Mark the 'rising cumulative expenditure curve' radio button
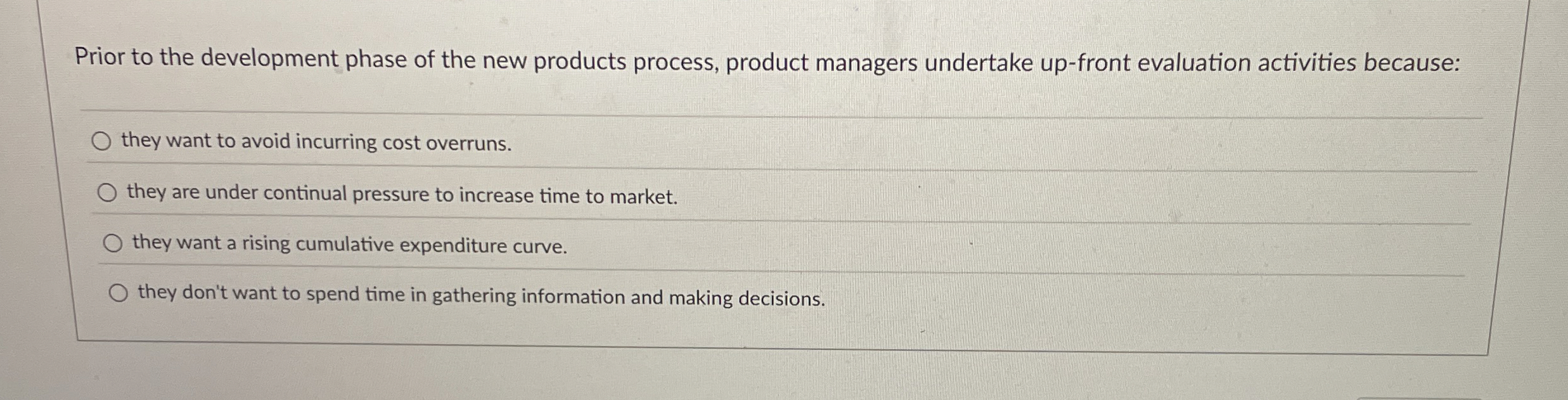 click(x=113, y=243)
